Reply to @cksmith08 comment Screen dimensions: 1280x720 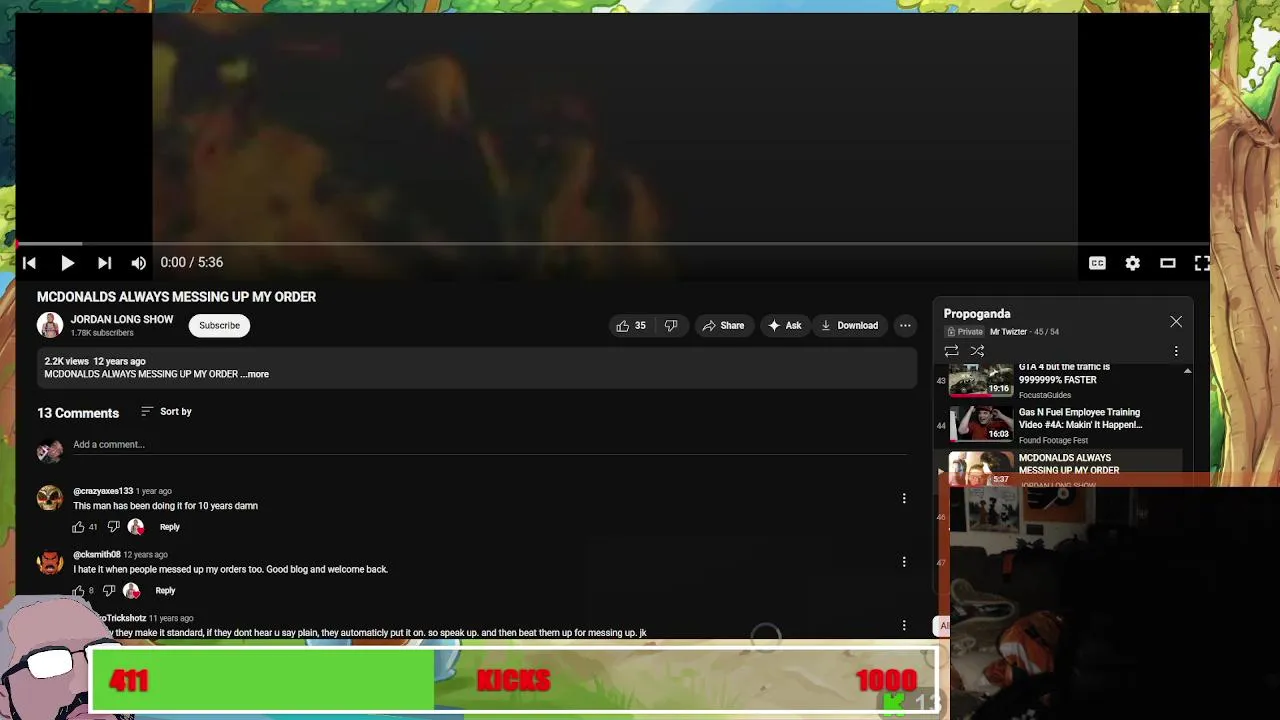[x=165, y=591]
